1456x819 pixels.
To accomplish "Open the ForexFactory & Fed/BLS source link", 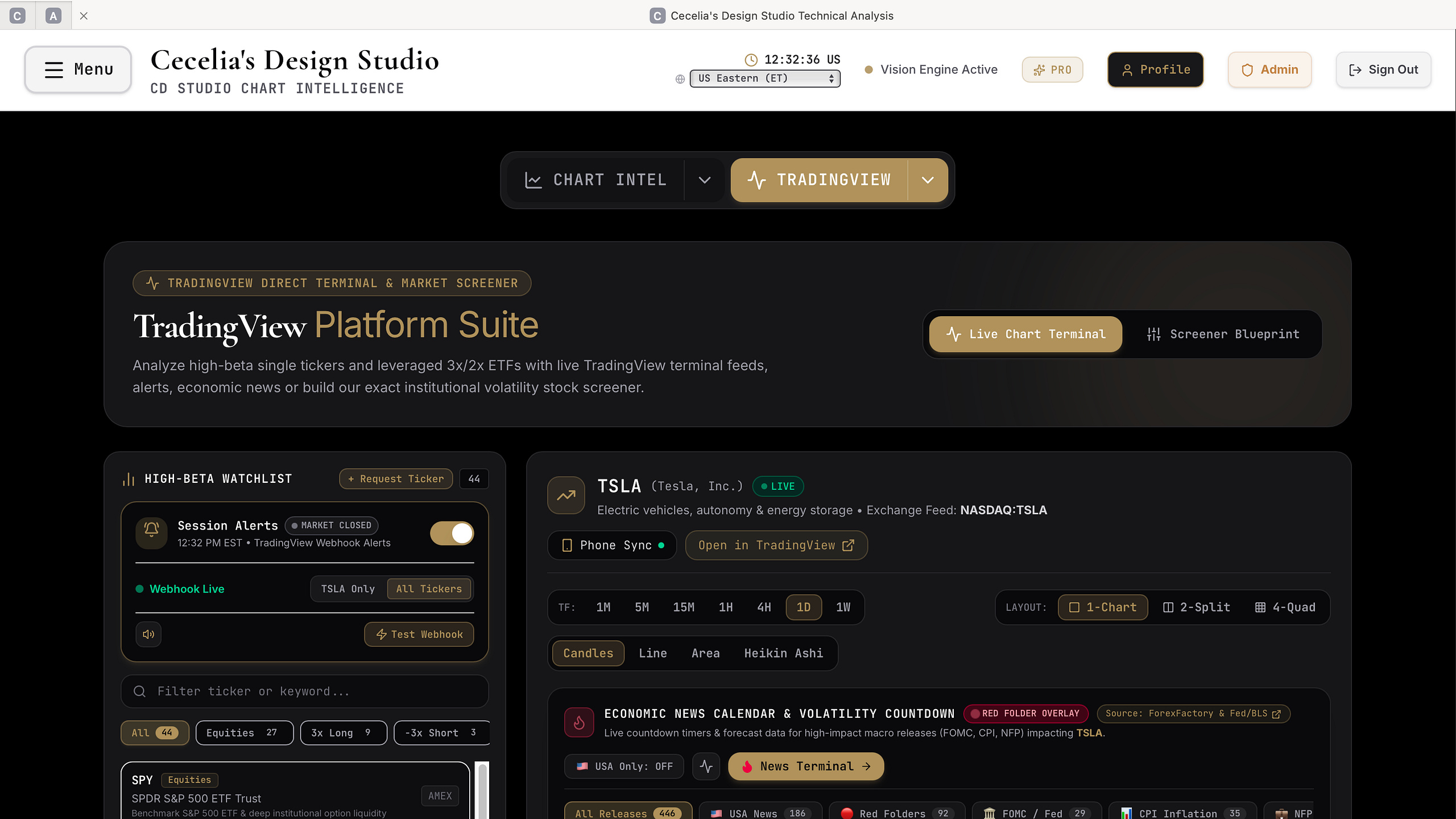I will pyautogui.click(x=1193, y=713).
